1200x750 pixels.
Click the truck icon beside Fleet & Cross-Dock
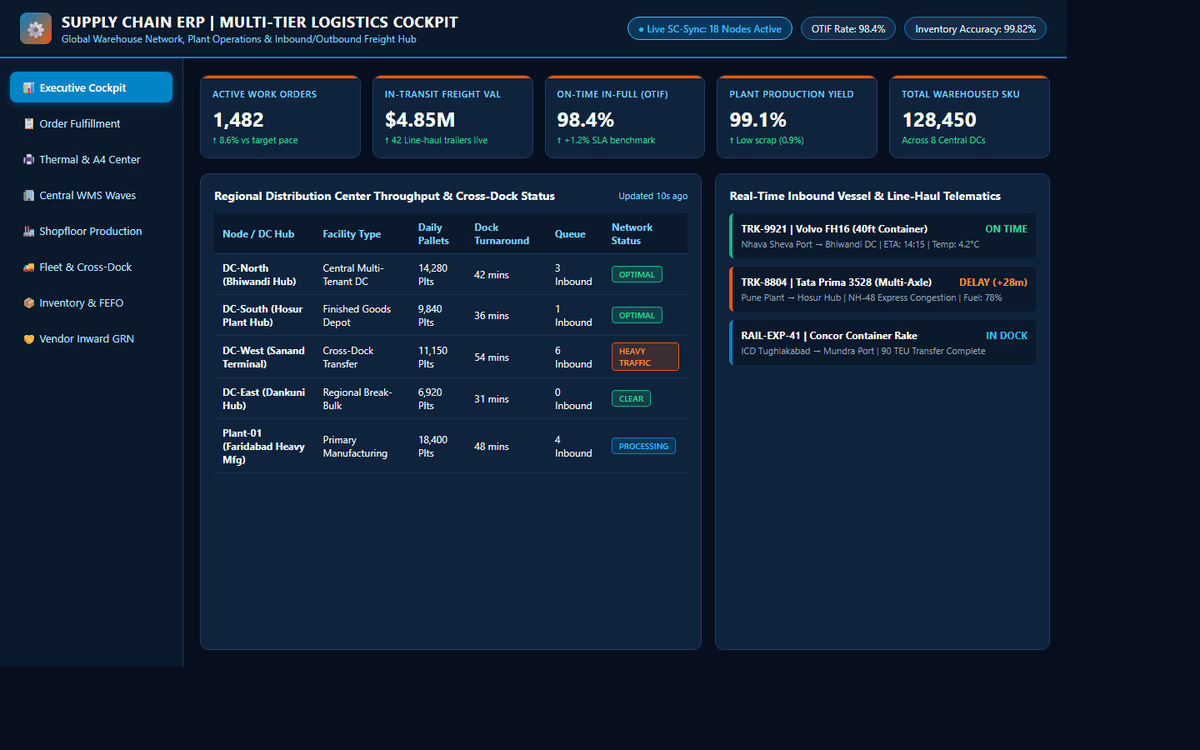point(29,268)
